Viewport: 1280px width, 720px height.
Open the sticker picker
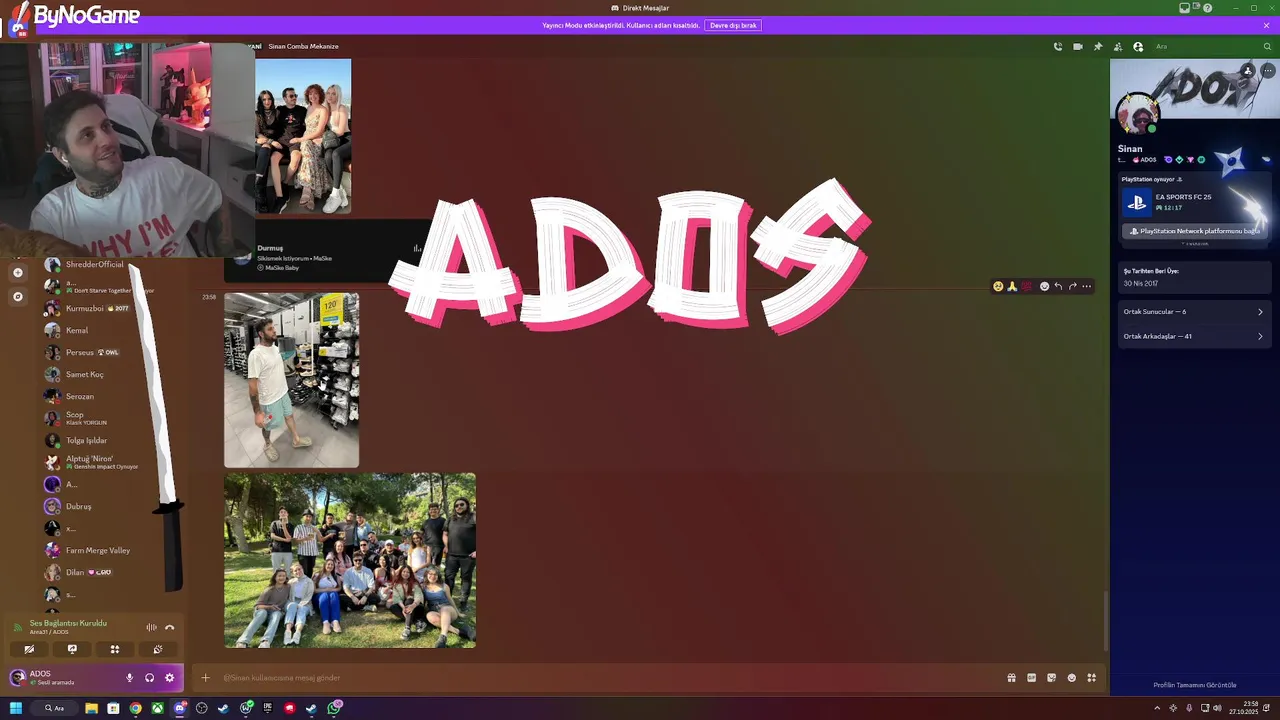(x=1051, y=677)
